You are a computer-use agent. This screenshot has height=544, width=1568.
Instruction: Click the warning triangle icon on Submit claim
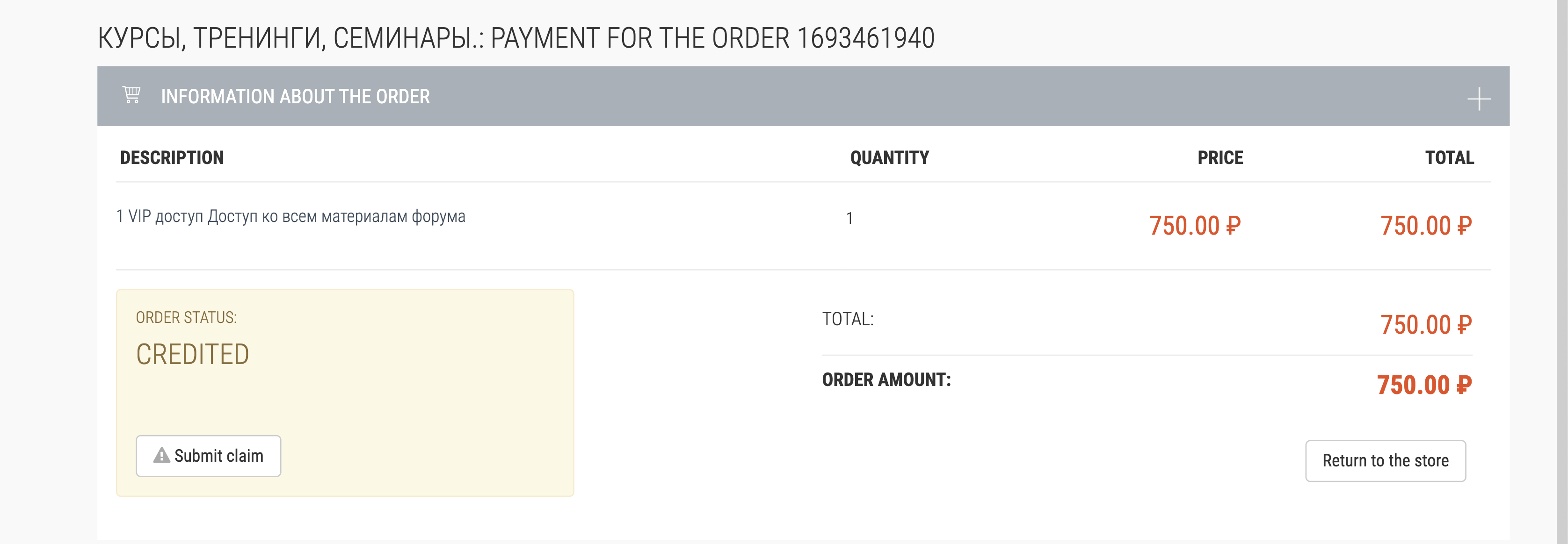tap(161, 455)
